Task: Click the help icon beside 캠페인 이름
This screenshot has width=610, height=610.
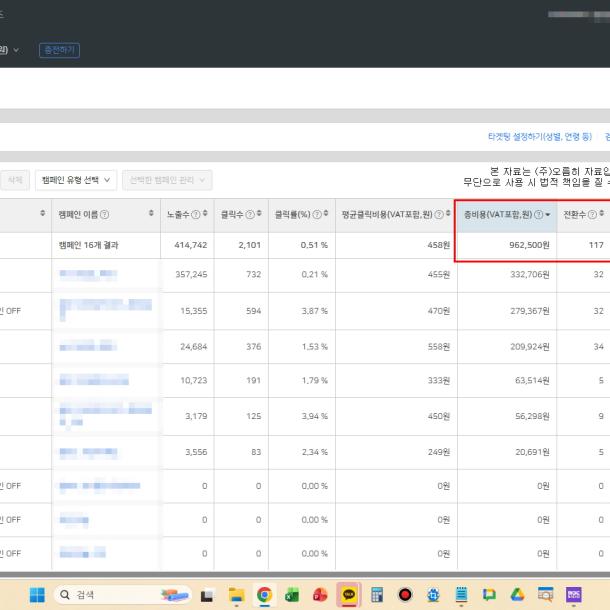Action: click(x=105, y=215)
